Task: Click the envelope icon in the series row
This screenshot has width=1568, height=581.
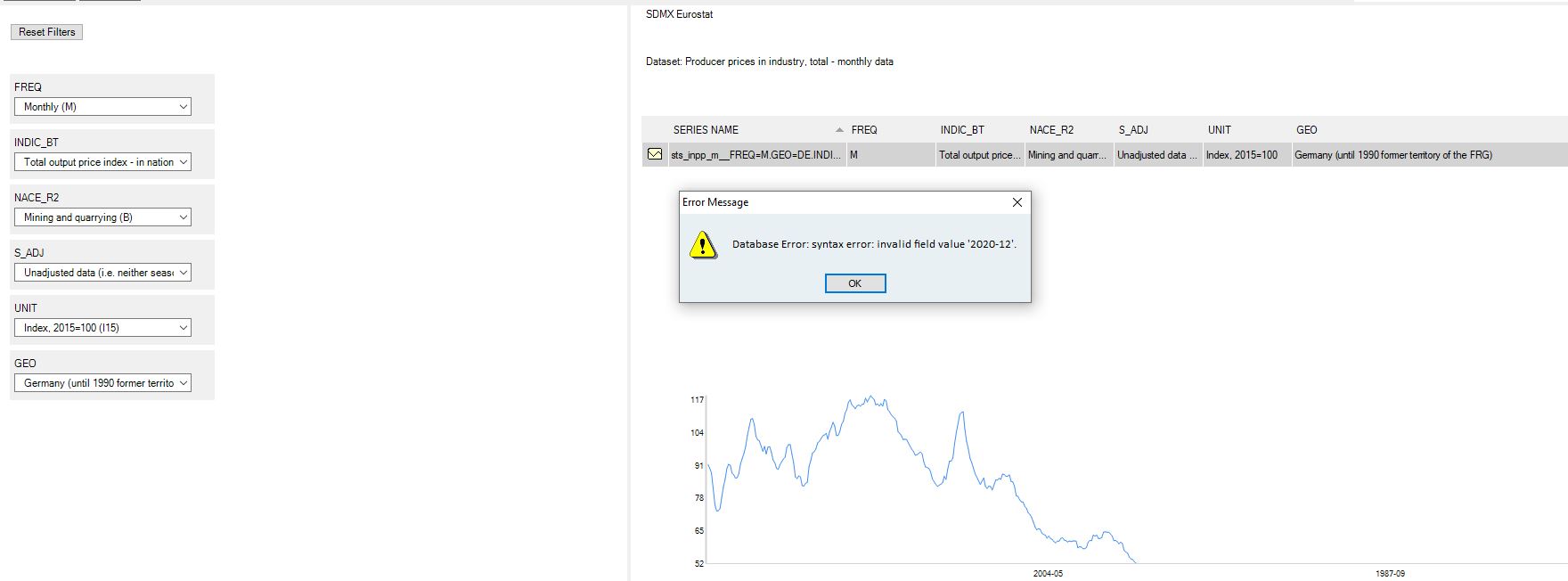Action: [655, 154]
